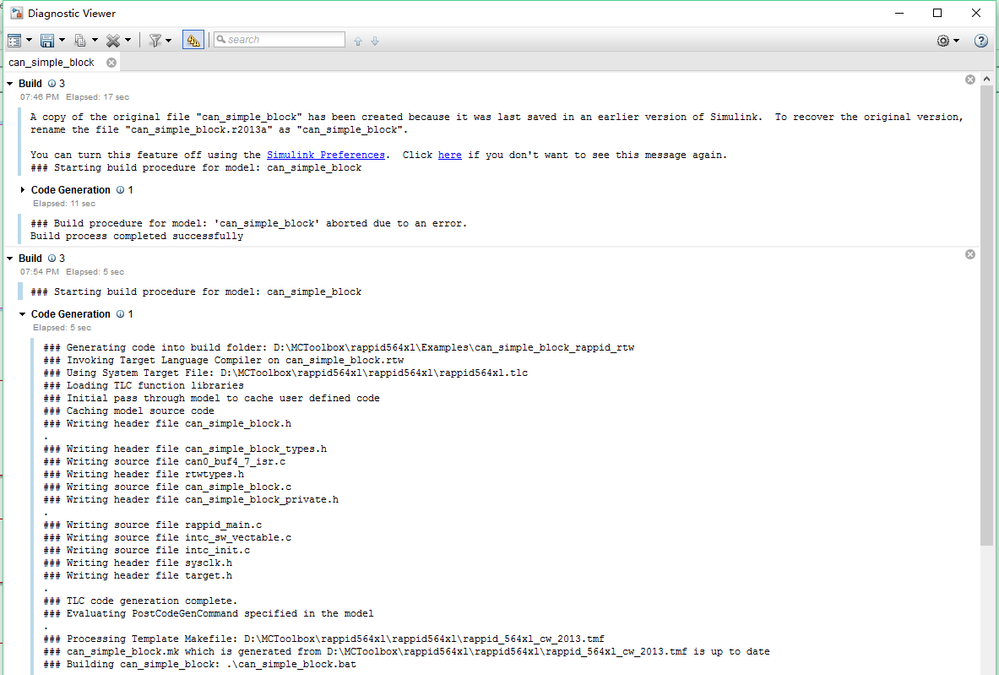
Task: Expand the collapsed Code Generation (11 sec)
Action: pos(22,190)
